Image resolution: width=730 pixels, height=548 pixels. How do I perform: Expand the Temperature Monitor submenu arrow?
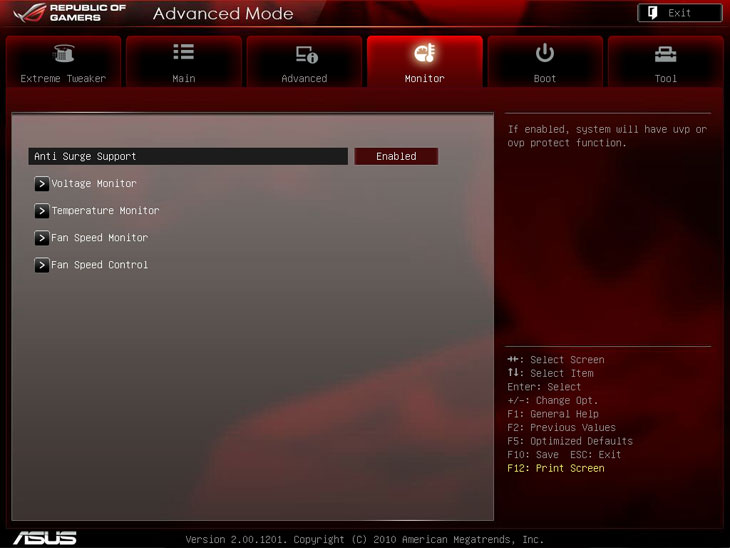pyautogui.click(x=41, y=211)
